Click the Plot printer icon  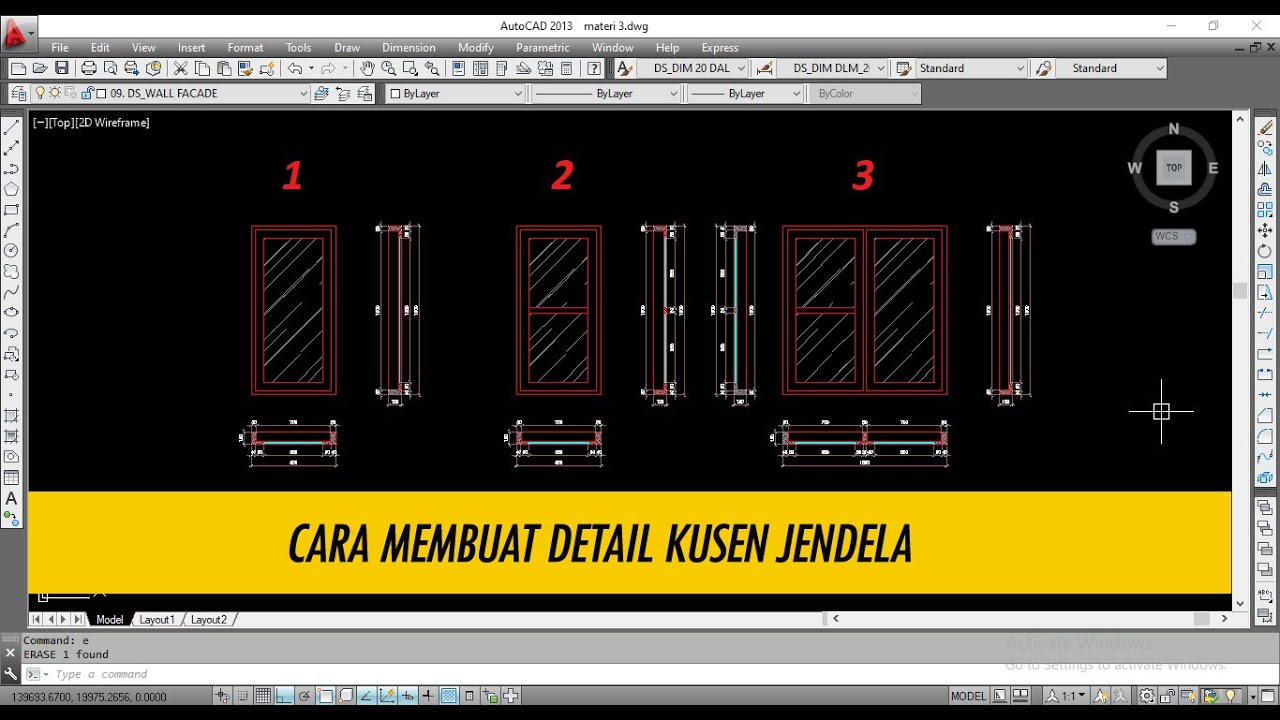(x=89, y=68)
